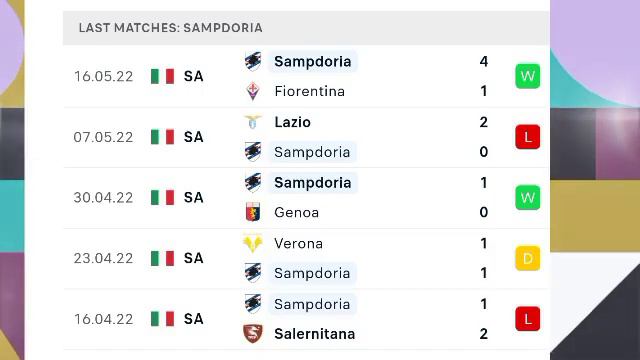Click green W badge for Fiorentina match
The height and width of the screenshot is (360, 640).
(527, 76)
